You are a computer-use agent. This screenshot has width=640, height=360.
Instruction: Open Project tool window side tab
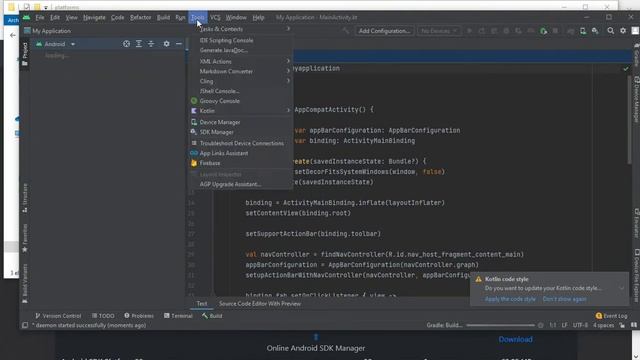25,53
